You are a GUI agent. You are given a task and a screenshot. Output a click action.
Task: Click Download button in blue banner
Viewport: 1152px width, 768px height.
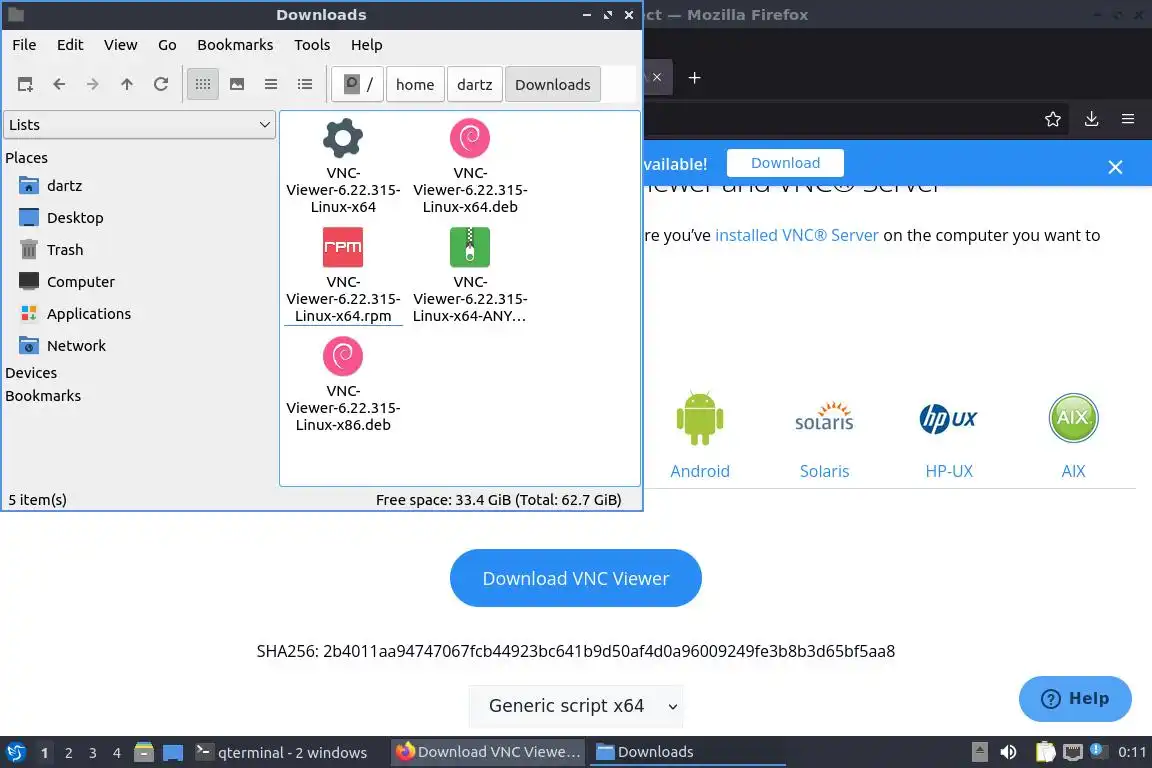tap(785, 163)
